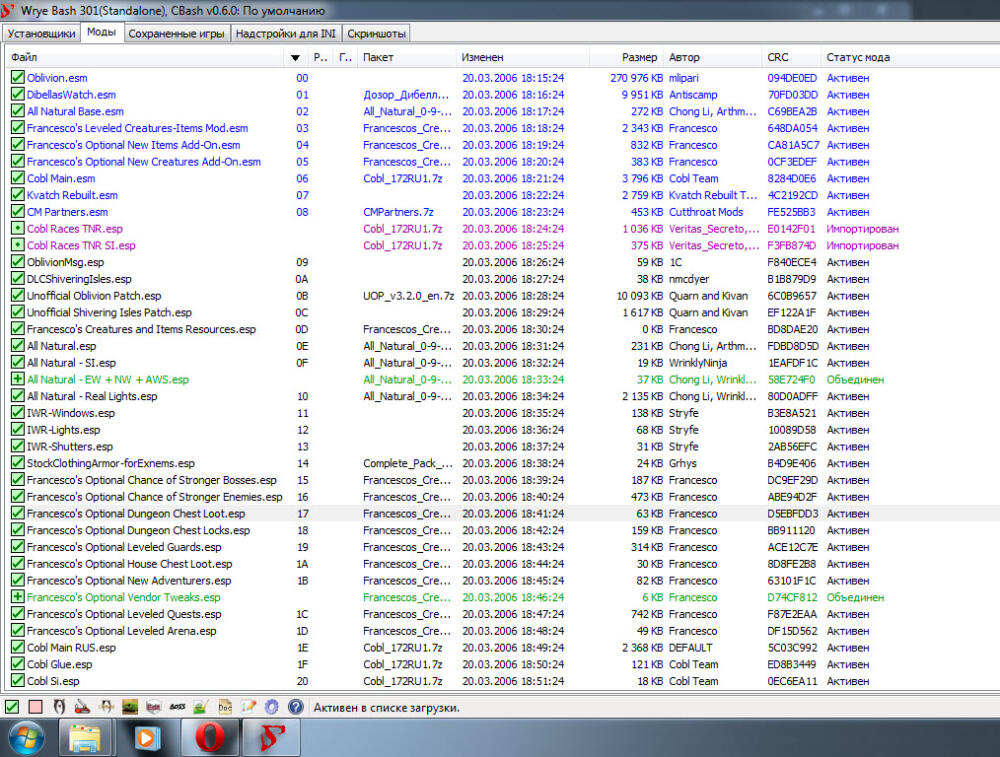
Task: Sort by the Размер column header
Action: [x=626, y=57]
